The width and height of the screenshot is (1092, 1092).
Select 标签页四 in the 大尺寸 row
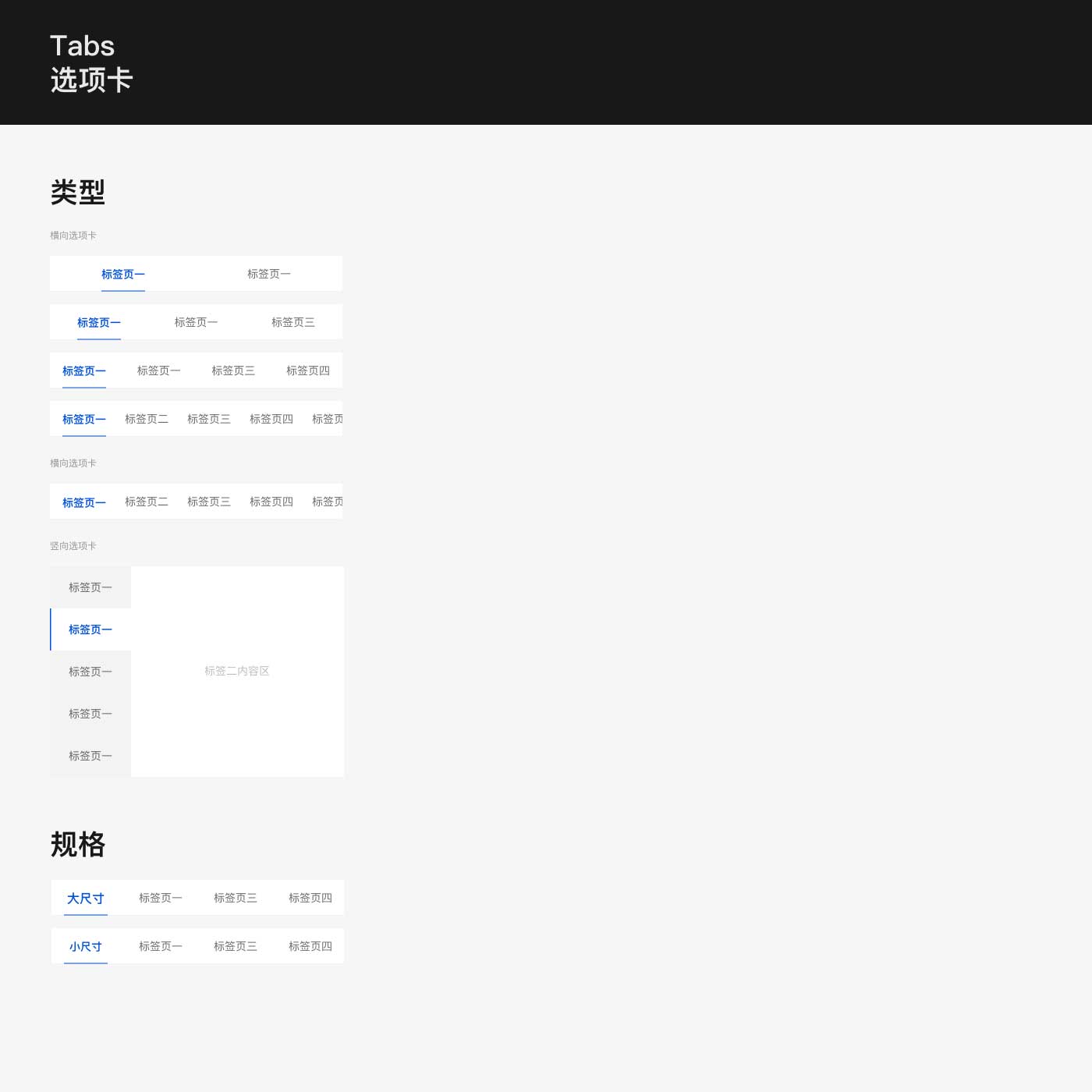coord(310,898)
